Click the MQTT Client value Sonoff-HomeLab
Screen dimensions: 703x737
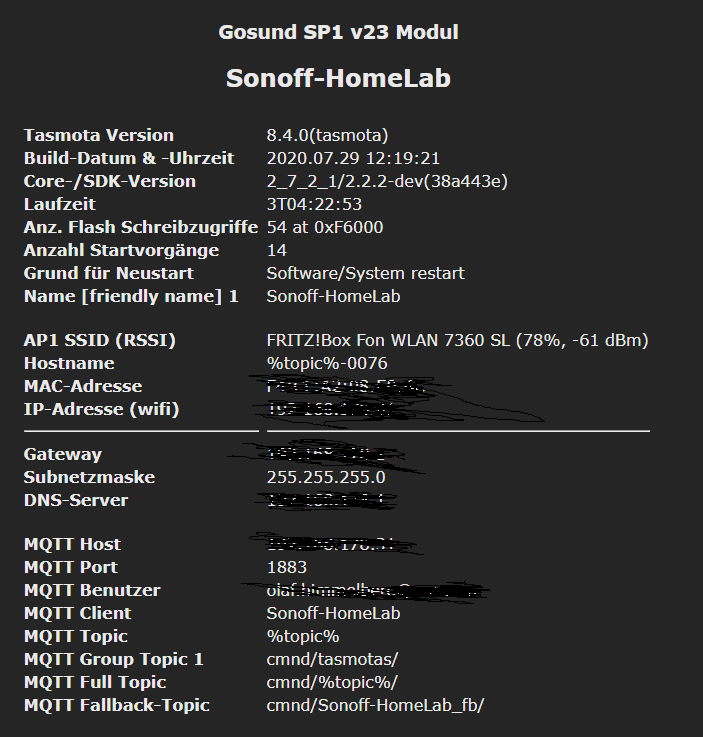click(x=334, y=613)
